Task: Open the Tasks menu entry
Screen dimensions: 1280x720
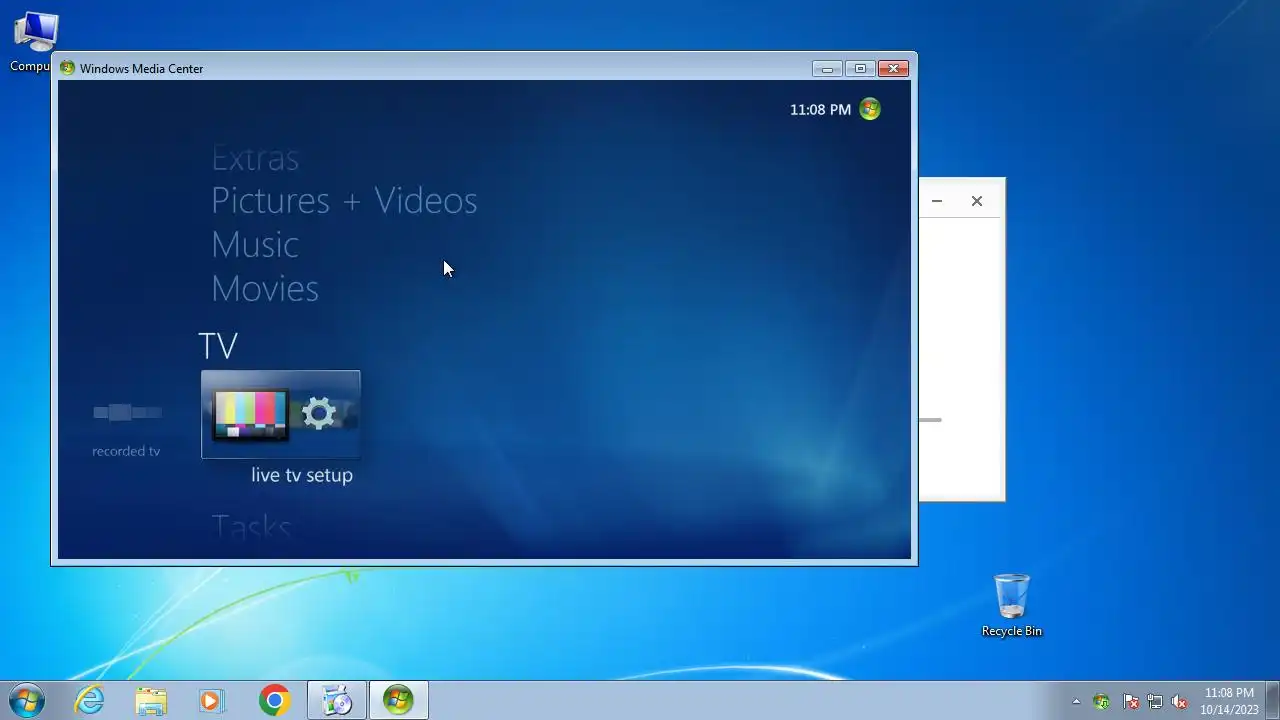Action: click(x=251, y=527)
